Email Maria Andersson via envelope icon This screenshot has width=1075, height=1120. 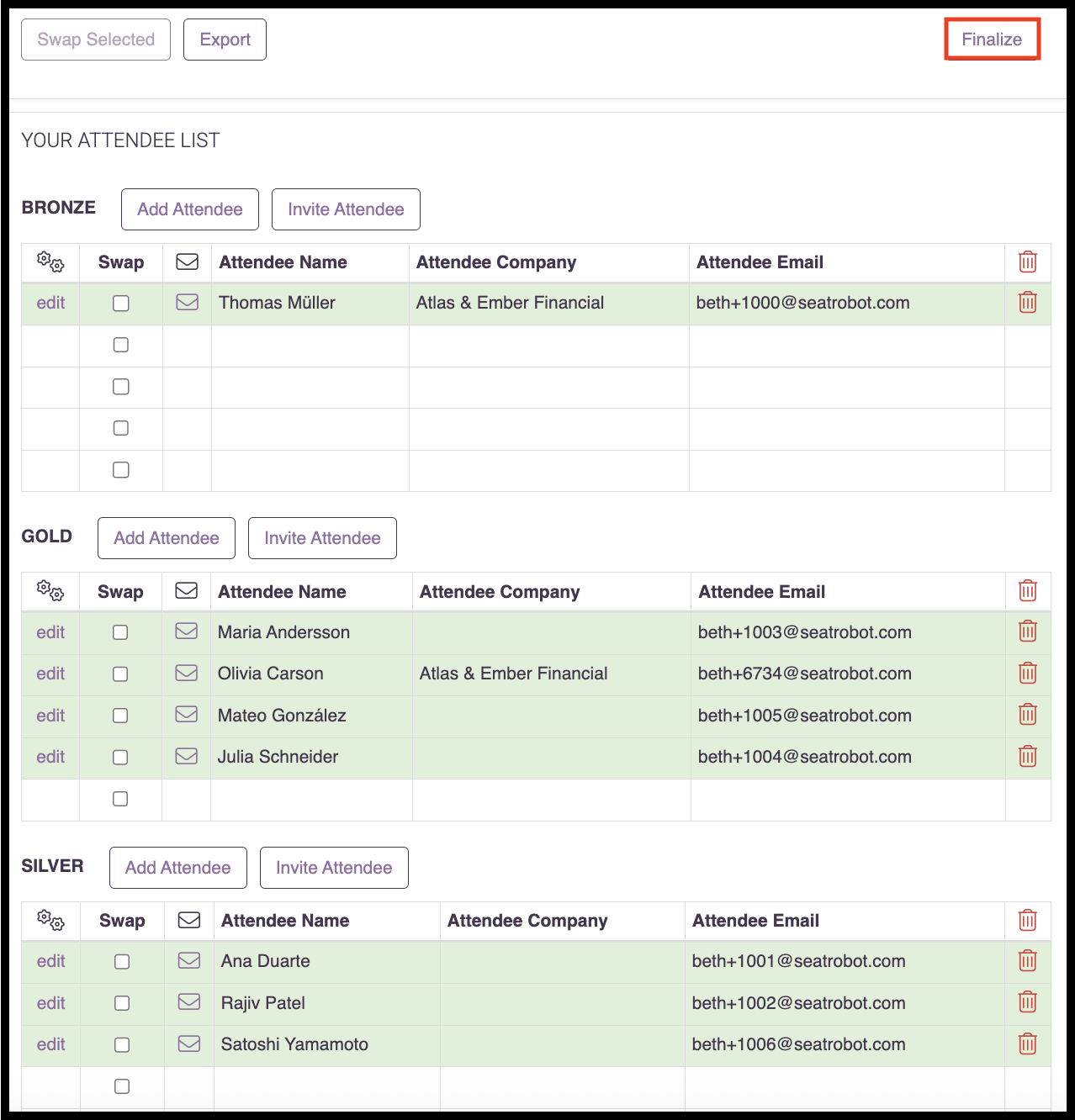click(x=187, y=631)
